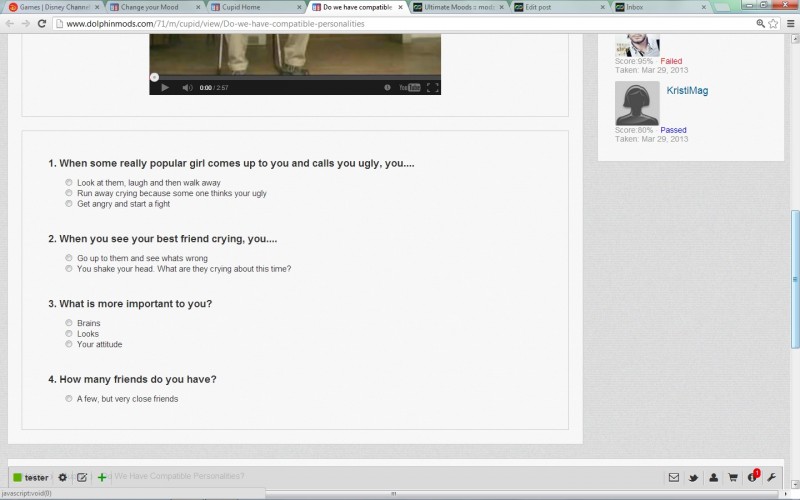The height and width of the screenshot is (500, 800).
Task: Select 'Get angry and start a fight'
Action: pyautogui.click(x=69, y=204)
